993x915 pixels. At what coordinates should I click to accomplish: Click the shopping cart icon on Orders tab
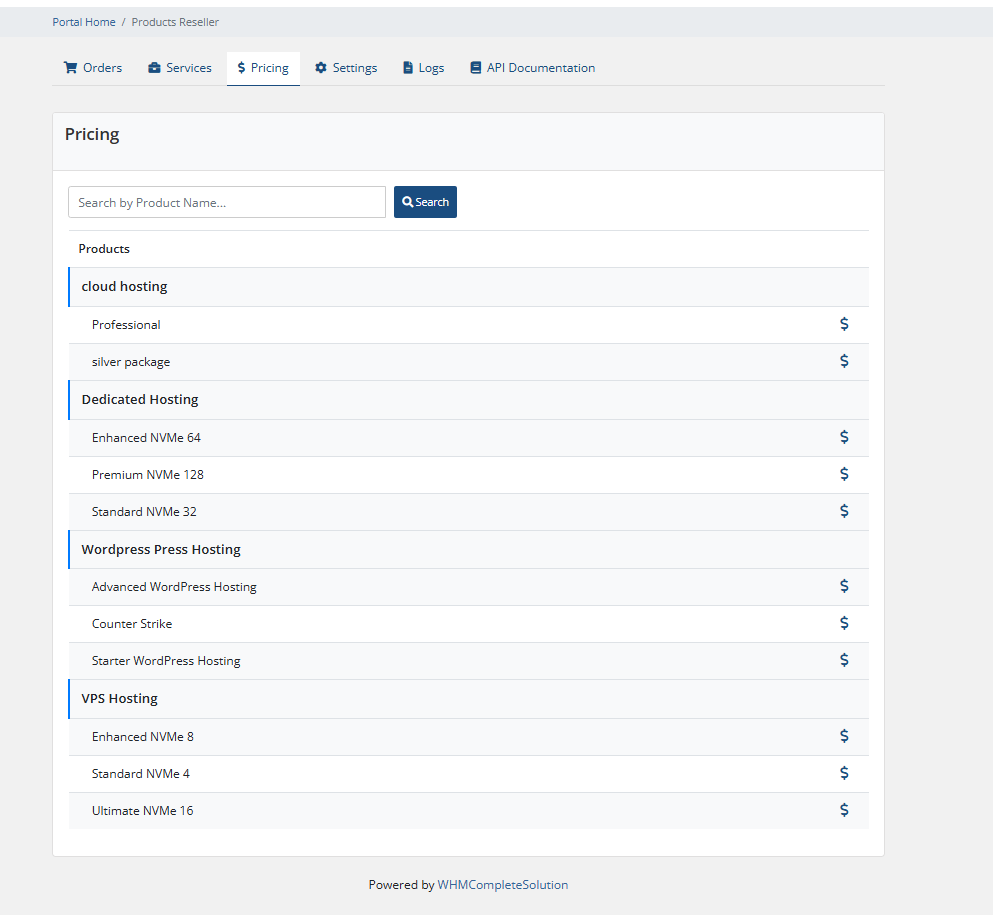(70, 67)
